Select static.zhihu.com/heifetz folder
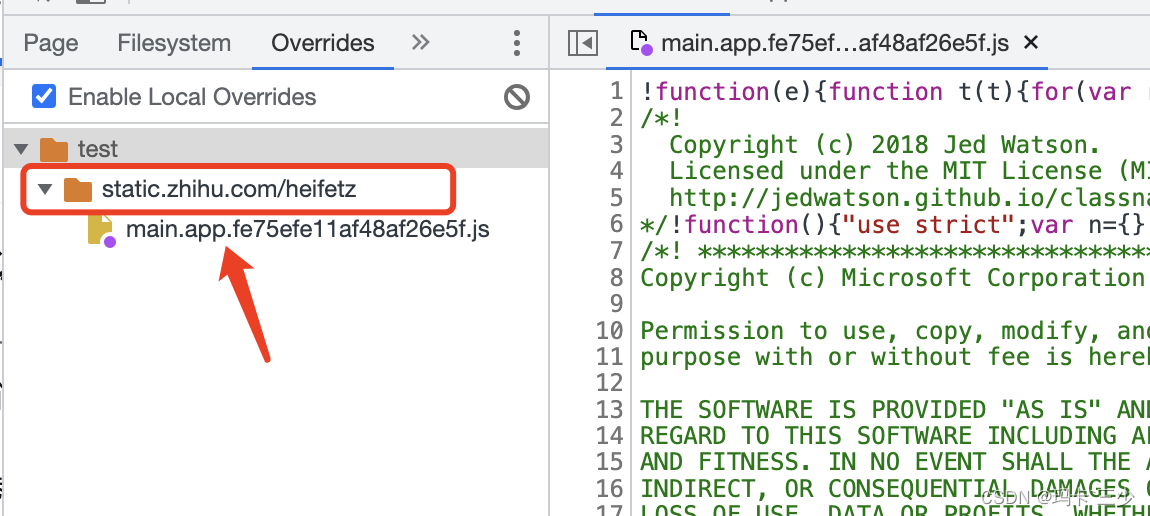The height and width of the screenshot is (516, 1150). [x=229, y=190]
